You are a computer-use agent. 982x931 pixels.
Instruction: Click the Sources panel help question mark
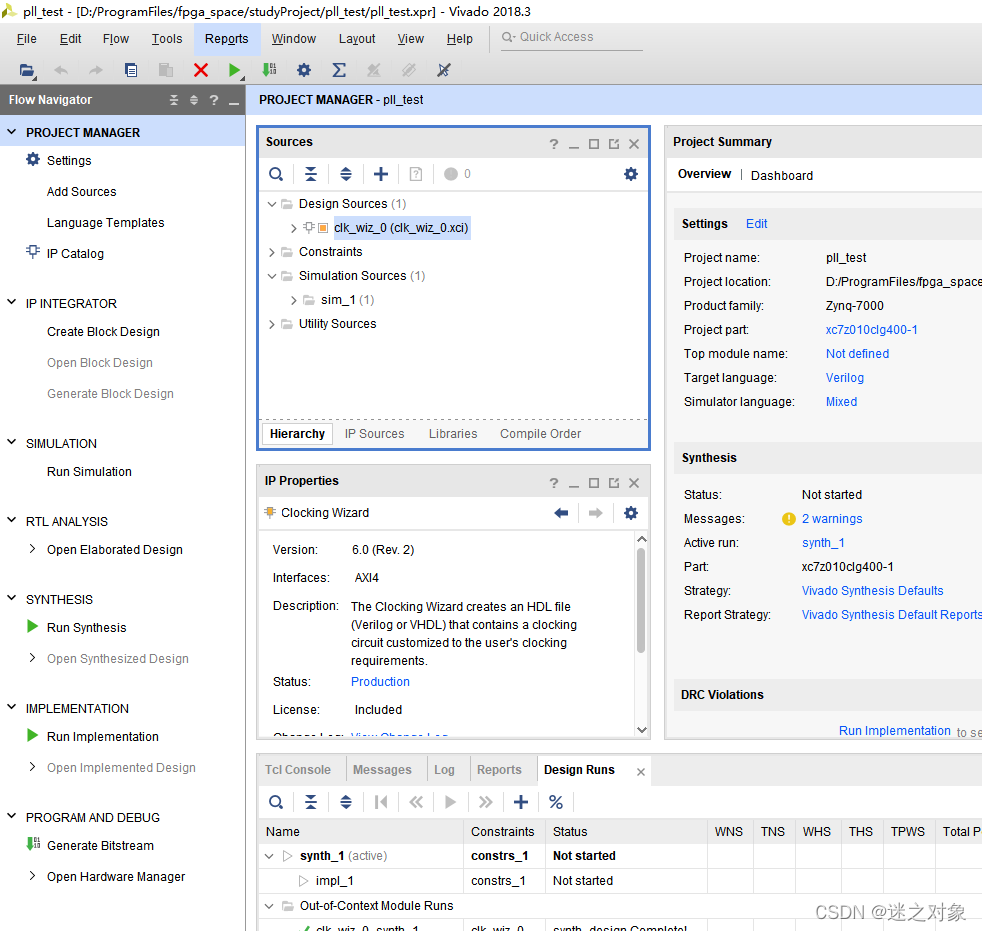(x=554, y=144)
